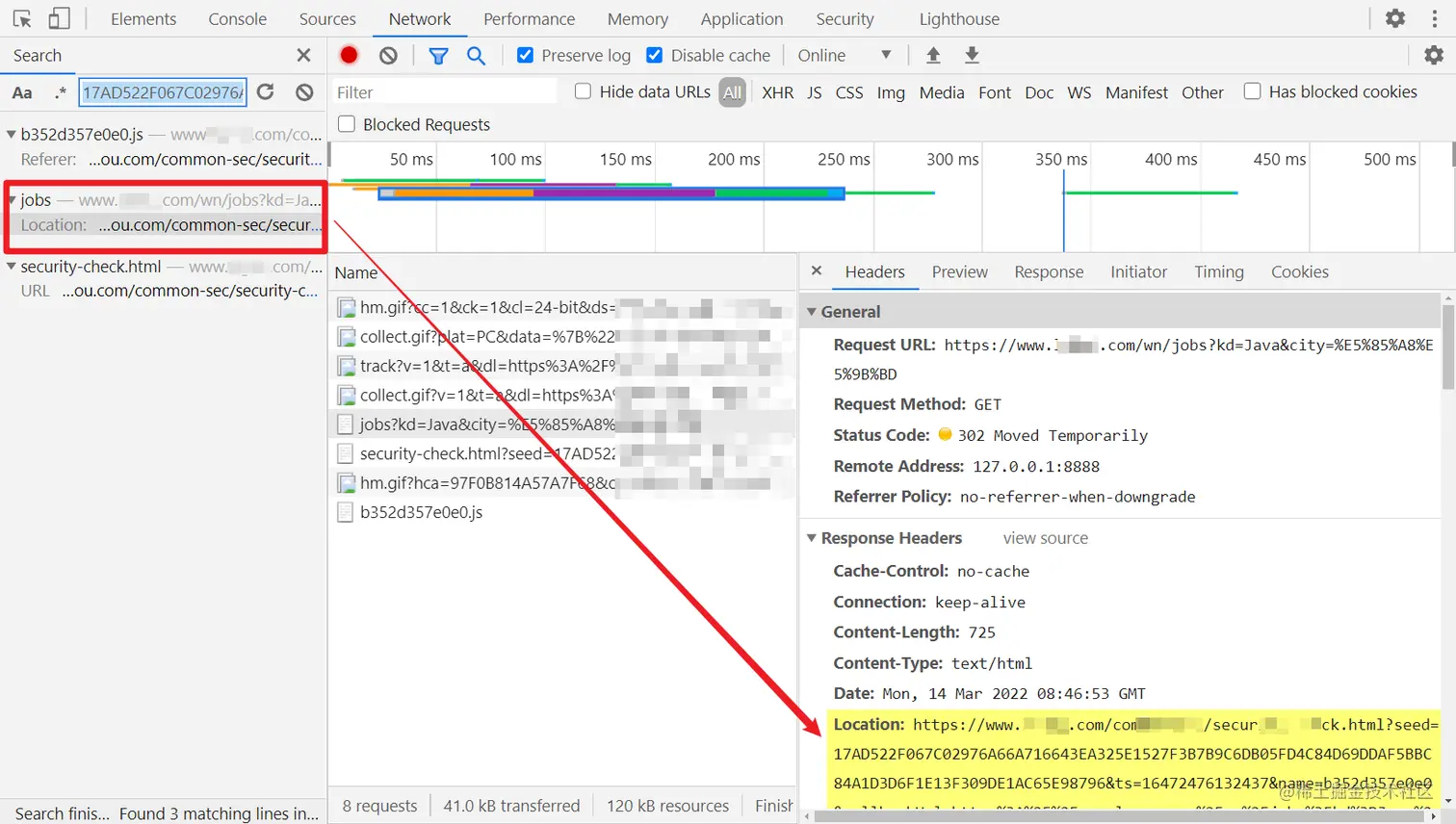Uncheck the Disable cache checkbox
This screenshot has height=824, width=1456.
[x=654, y=55]
